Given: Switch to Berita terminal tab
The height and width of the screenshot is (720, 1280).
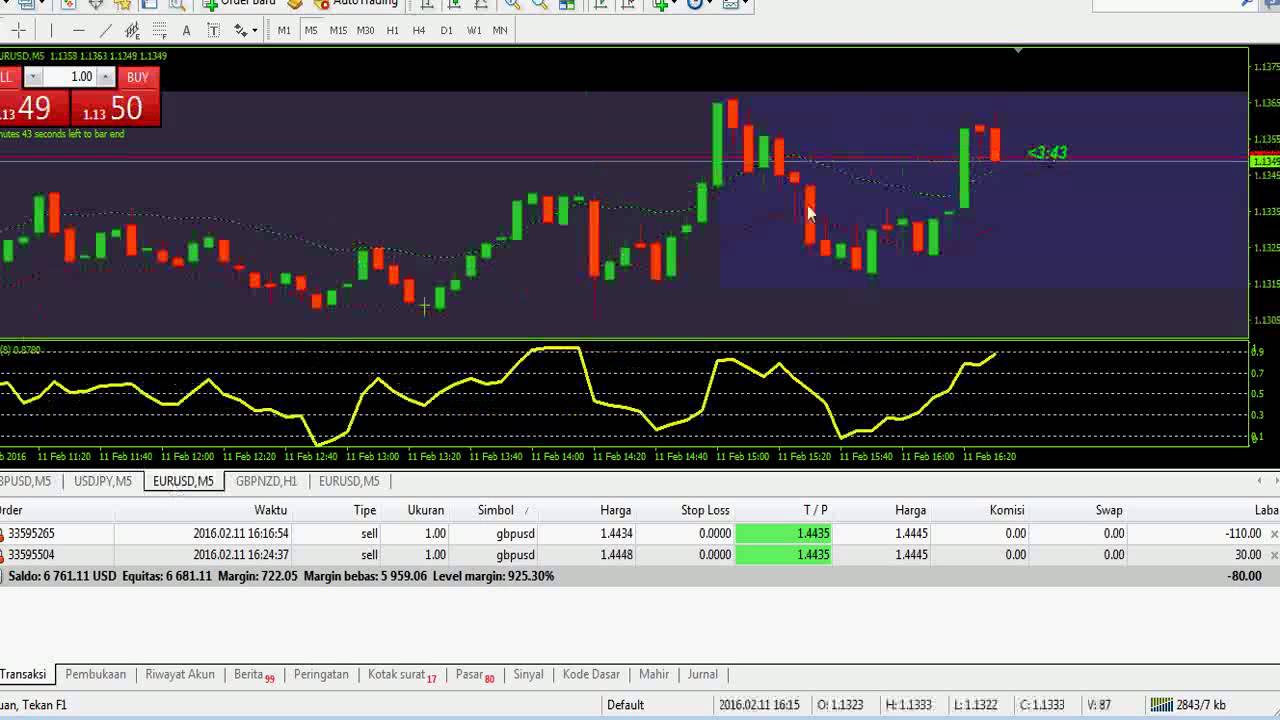Looking at the screenshot, I should [x=254, y=674].
